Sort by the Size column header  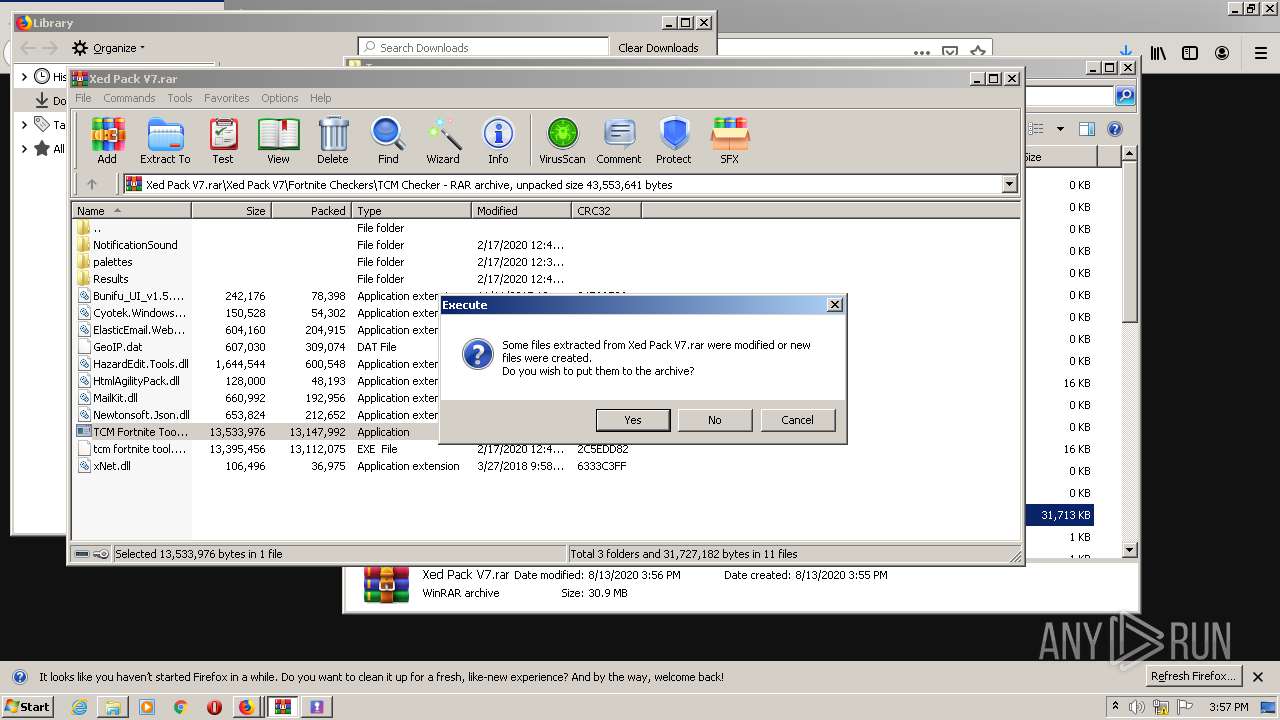click(x=231, y=210)
